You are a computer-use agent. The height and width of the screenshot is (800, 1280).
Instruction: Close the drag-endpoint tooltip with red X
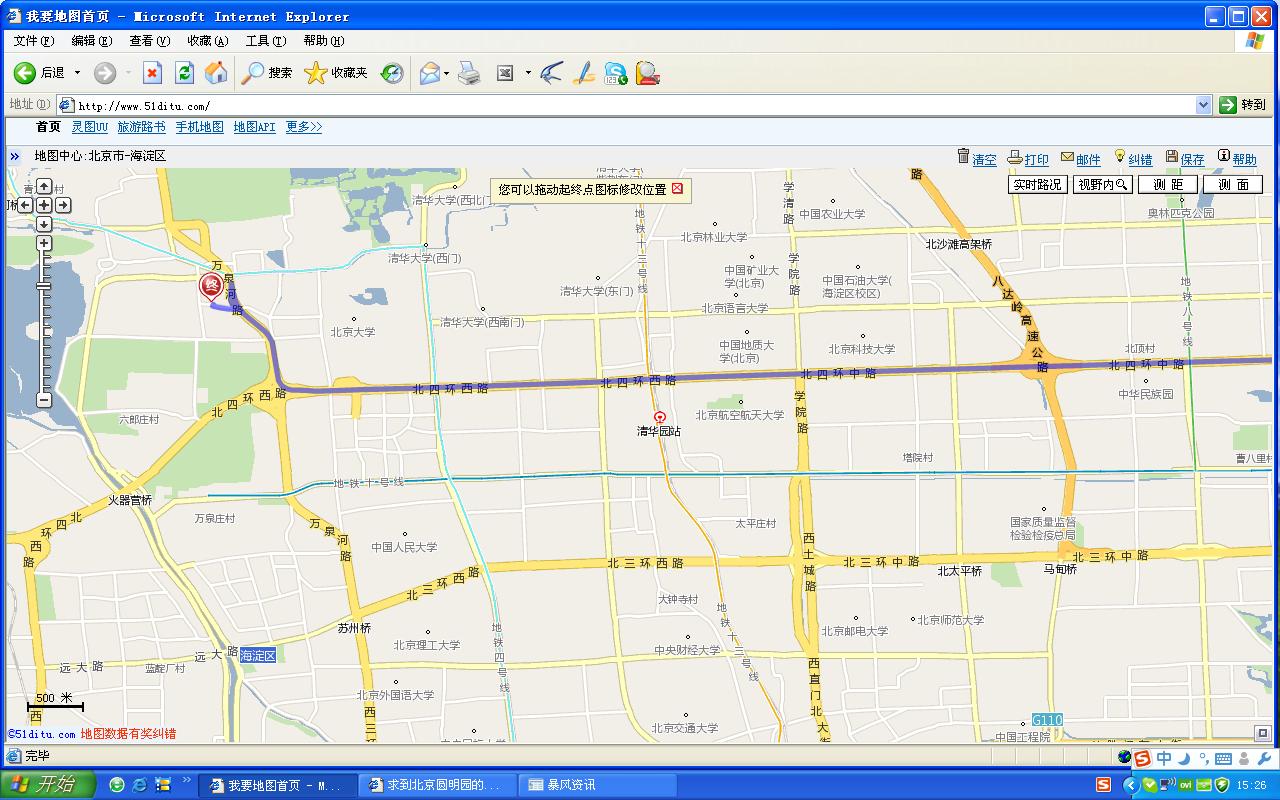click(677, 189)
